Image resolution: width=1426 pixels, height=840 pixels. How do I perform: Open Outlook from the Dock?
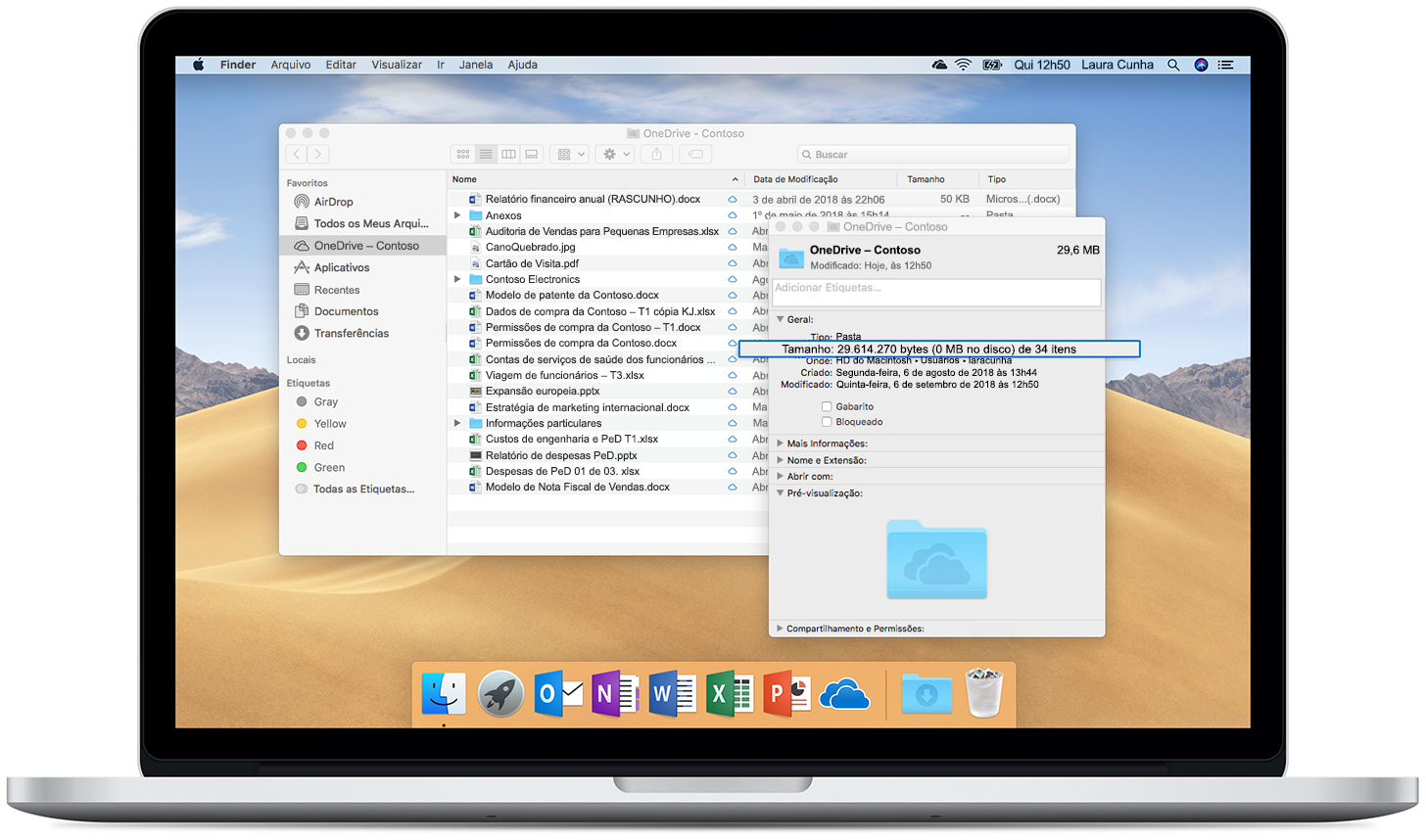(558, 694)
